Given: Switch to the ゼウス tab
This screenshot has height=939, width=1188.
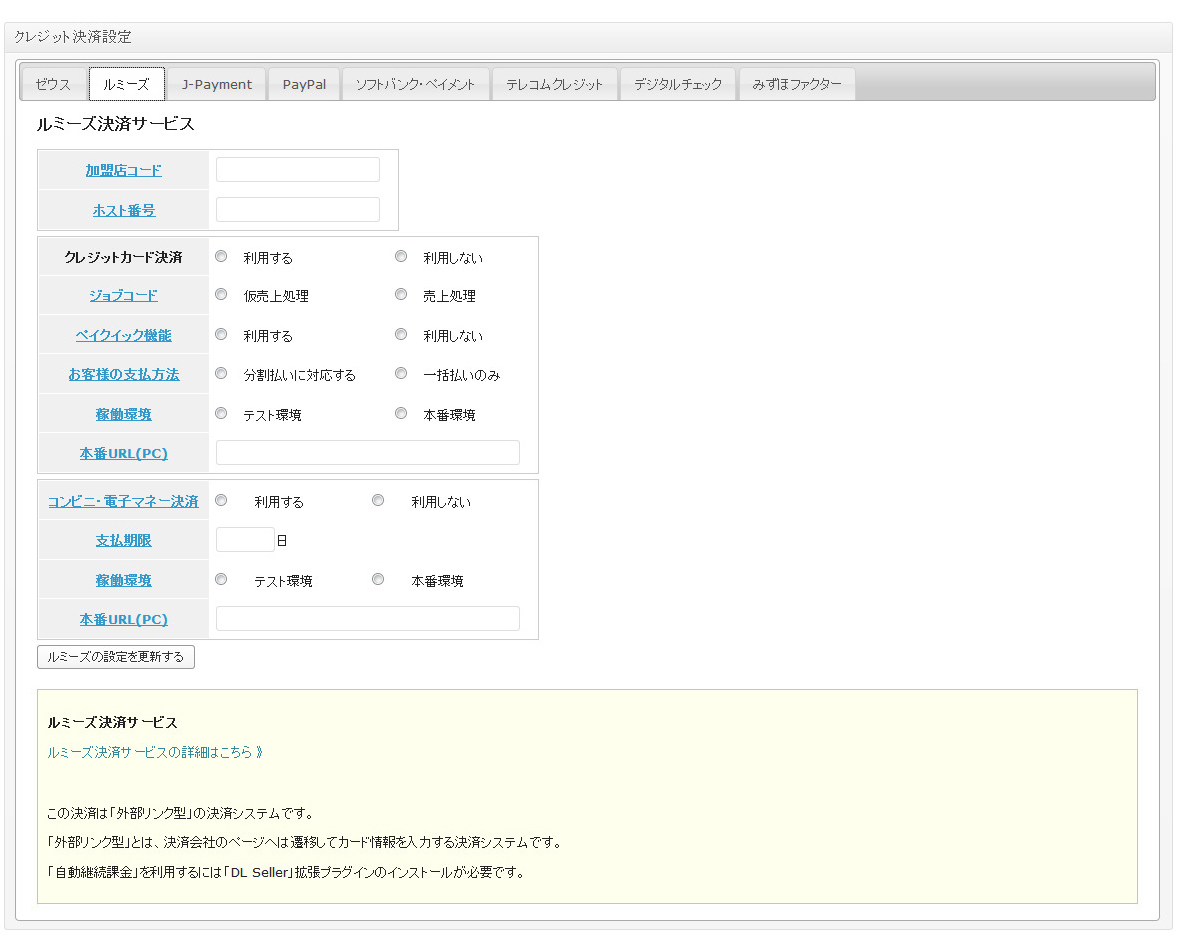Looking at the screenshot, I should (x=53, y=85).
